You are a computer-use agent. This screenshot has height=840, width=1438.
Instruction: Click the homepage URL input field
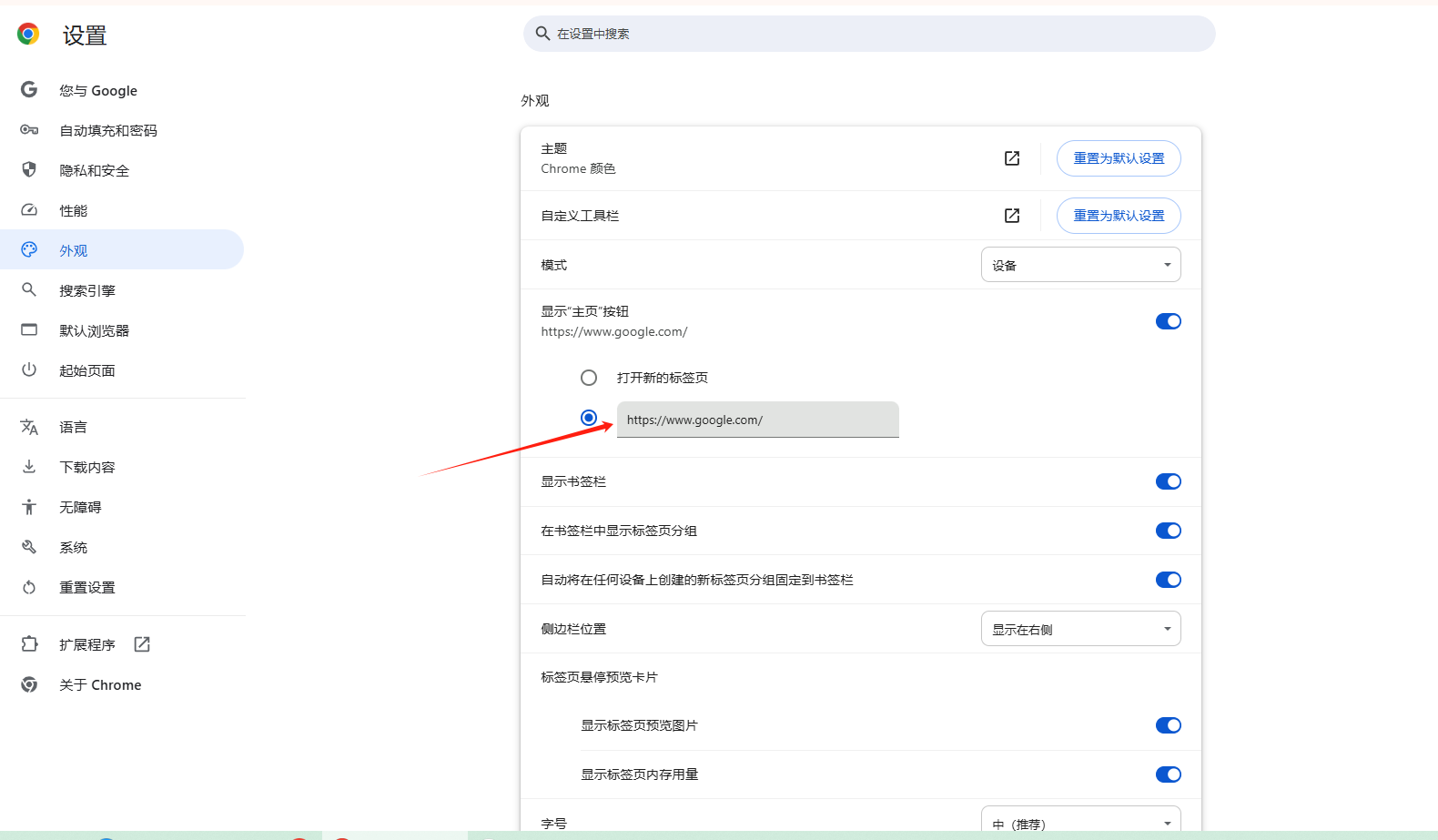(758, 420)
